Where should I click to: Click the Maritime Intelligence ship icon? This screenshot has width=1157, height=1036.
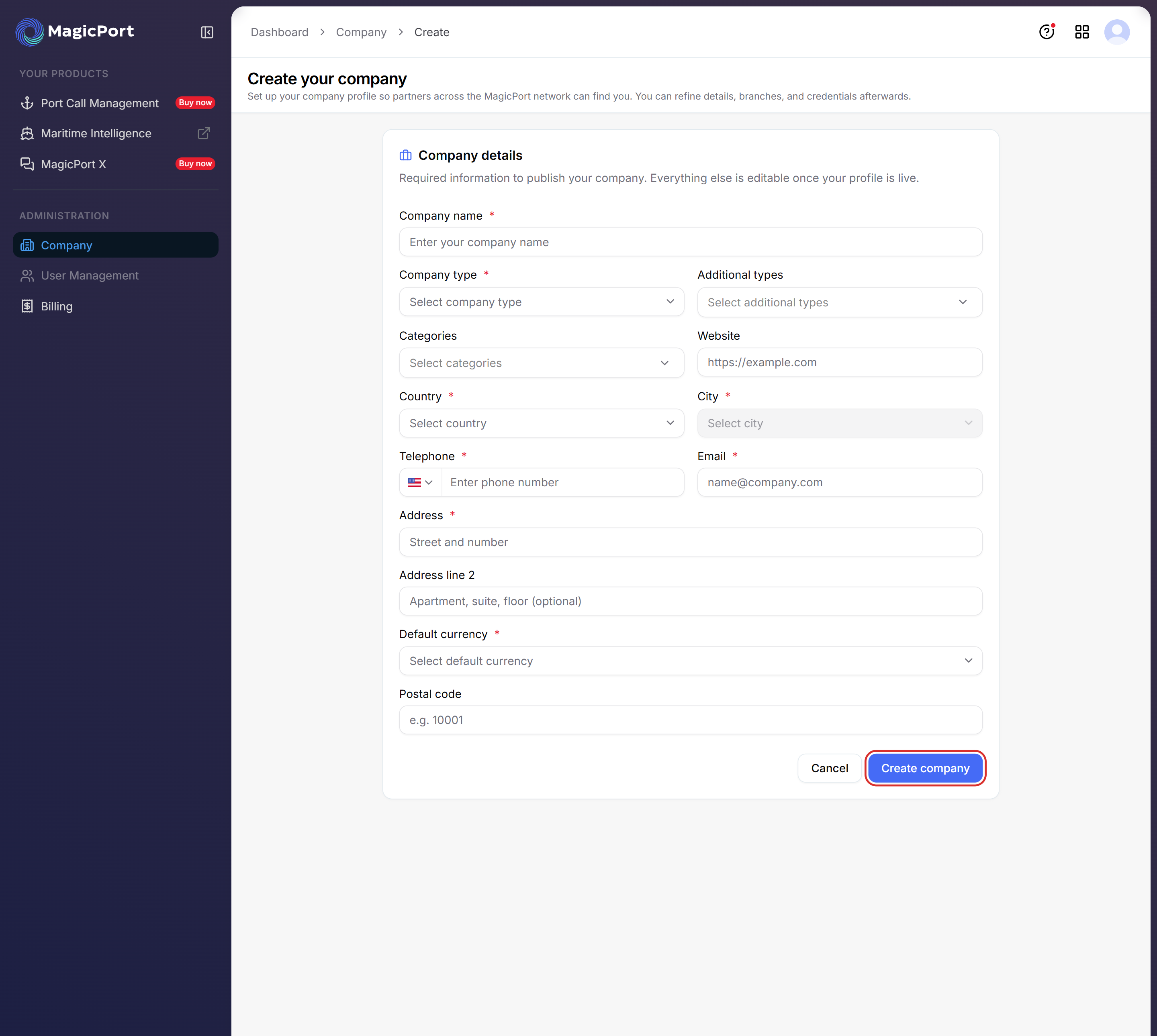click(27, 133)
